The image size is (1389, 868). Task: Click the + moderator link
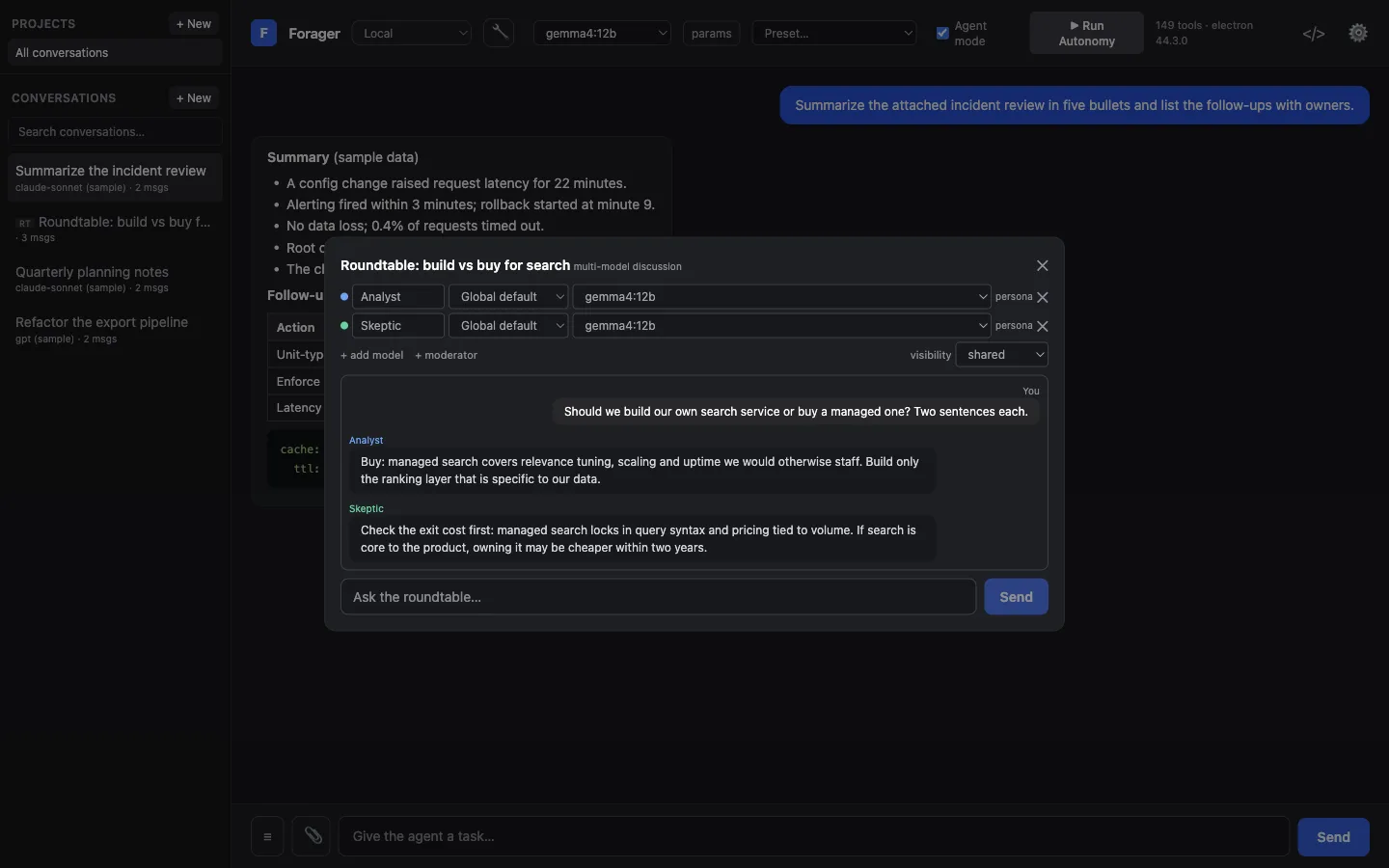coord(446,355)
